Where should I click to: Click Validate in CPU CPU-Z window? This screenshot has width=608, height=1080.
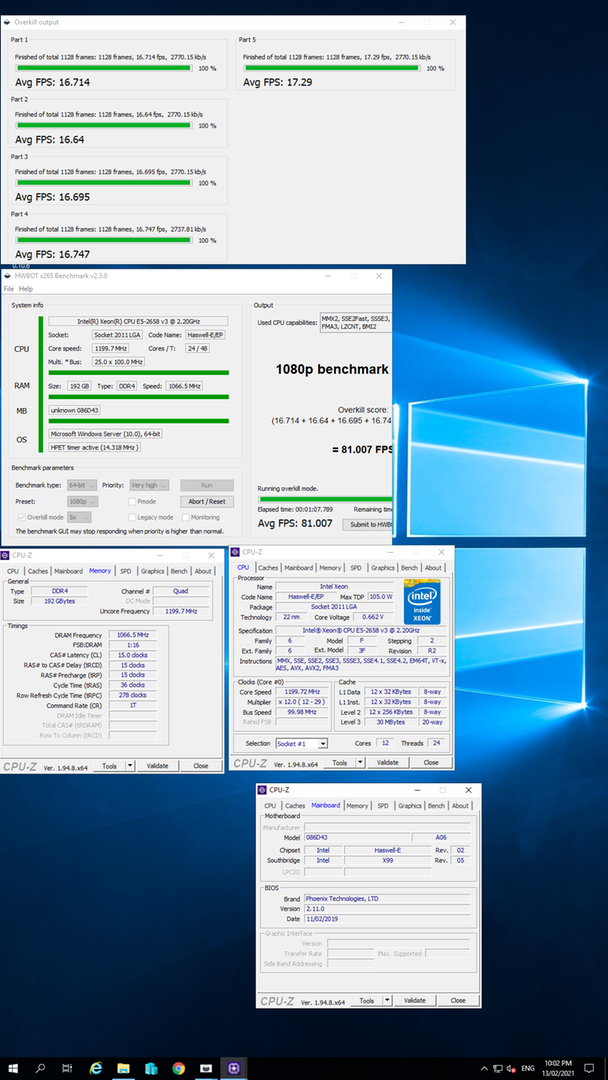pyautogui.click(x=388, y=762)
